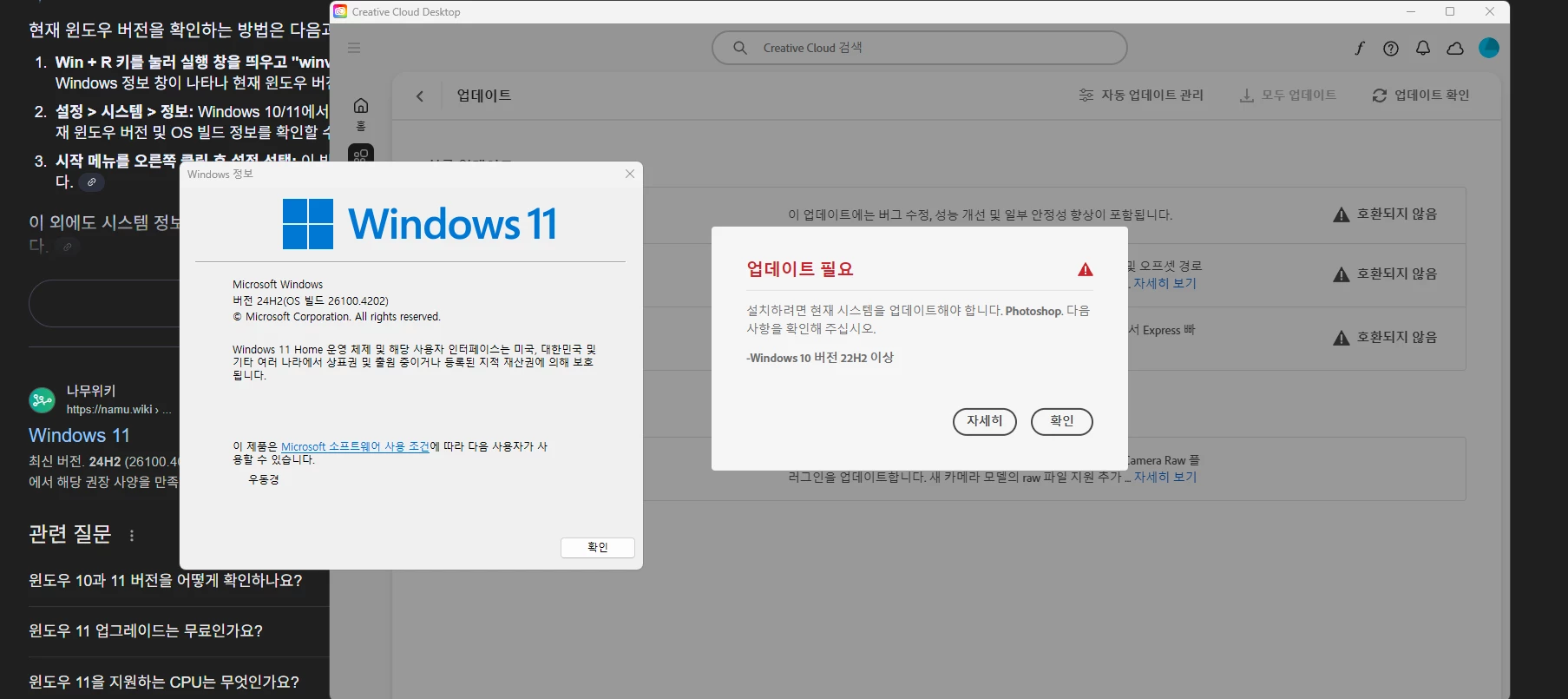Click the 자세히 보기 link under 오프셋 경로

coord(1165,283)
